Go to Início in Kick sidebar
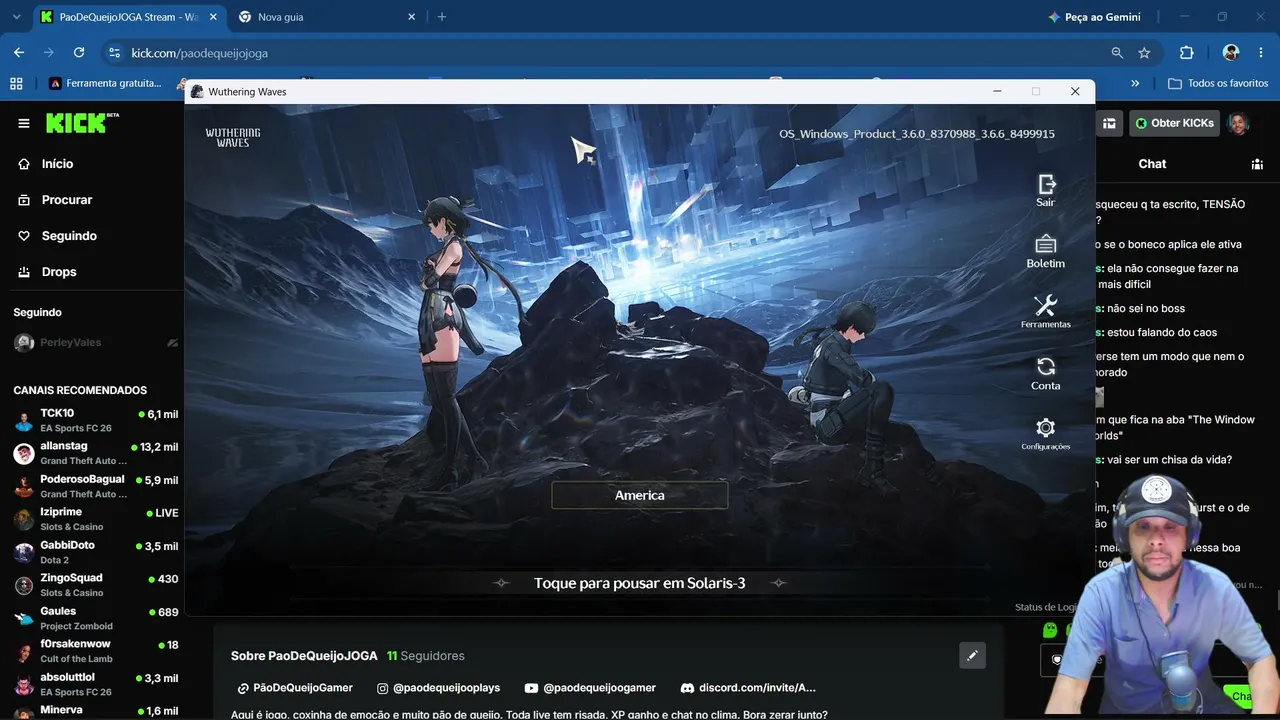1280x720 pixels. pyautogui.click(x=58, y=164)
